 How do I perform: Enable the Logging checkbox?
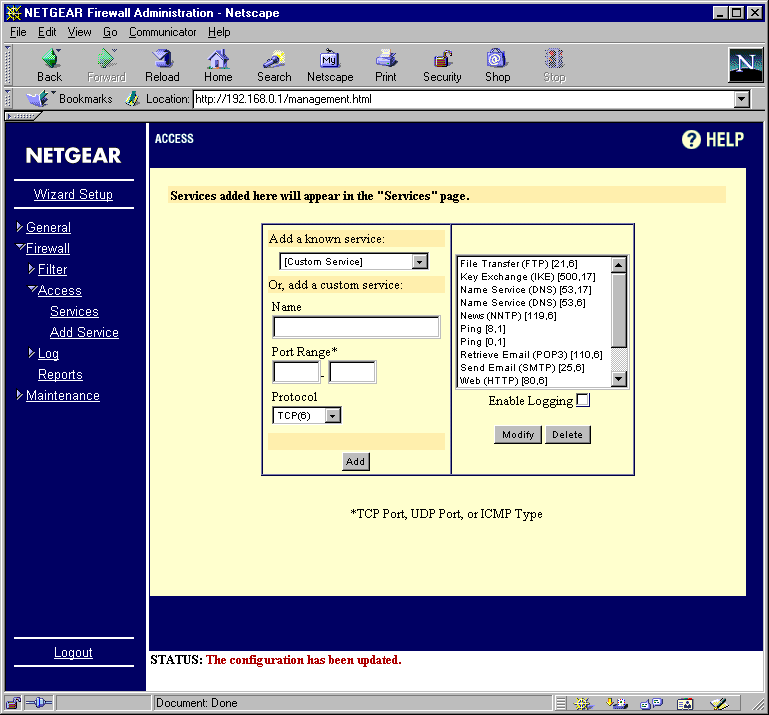click(583, 400)
